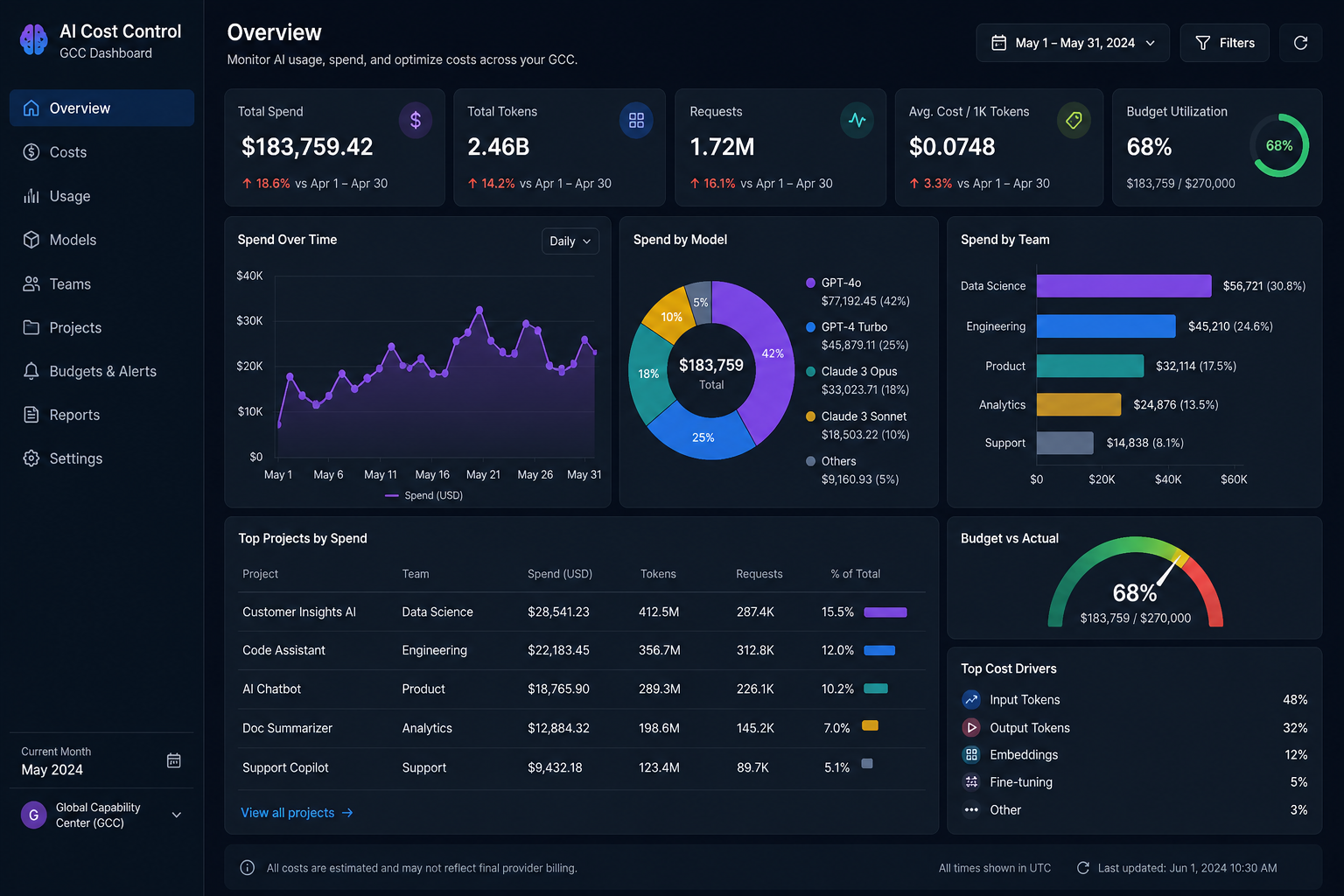This screenshot has height=896, width=1344.
Task: Click the G avatar for Global Capability Center
Action: pyautogui.click(x=33, y=815)
